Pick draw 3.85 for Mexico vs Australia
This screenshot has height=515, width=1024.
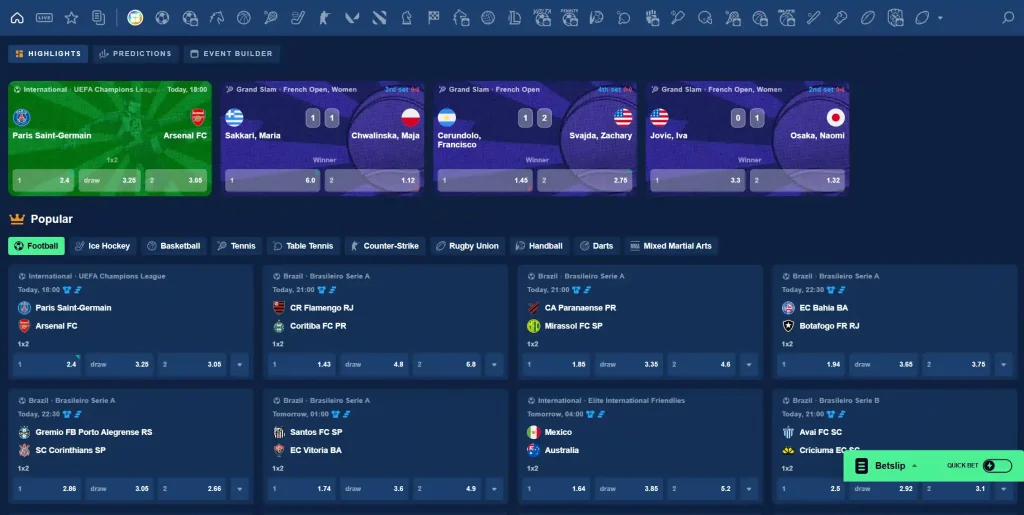point(630,488)
